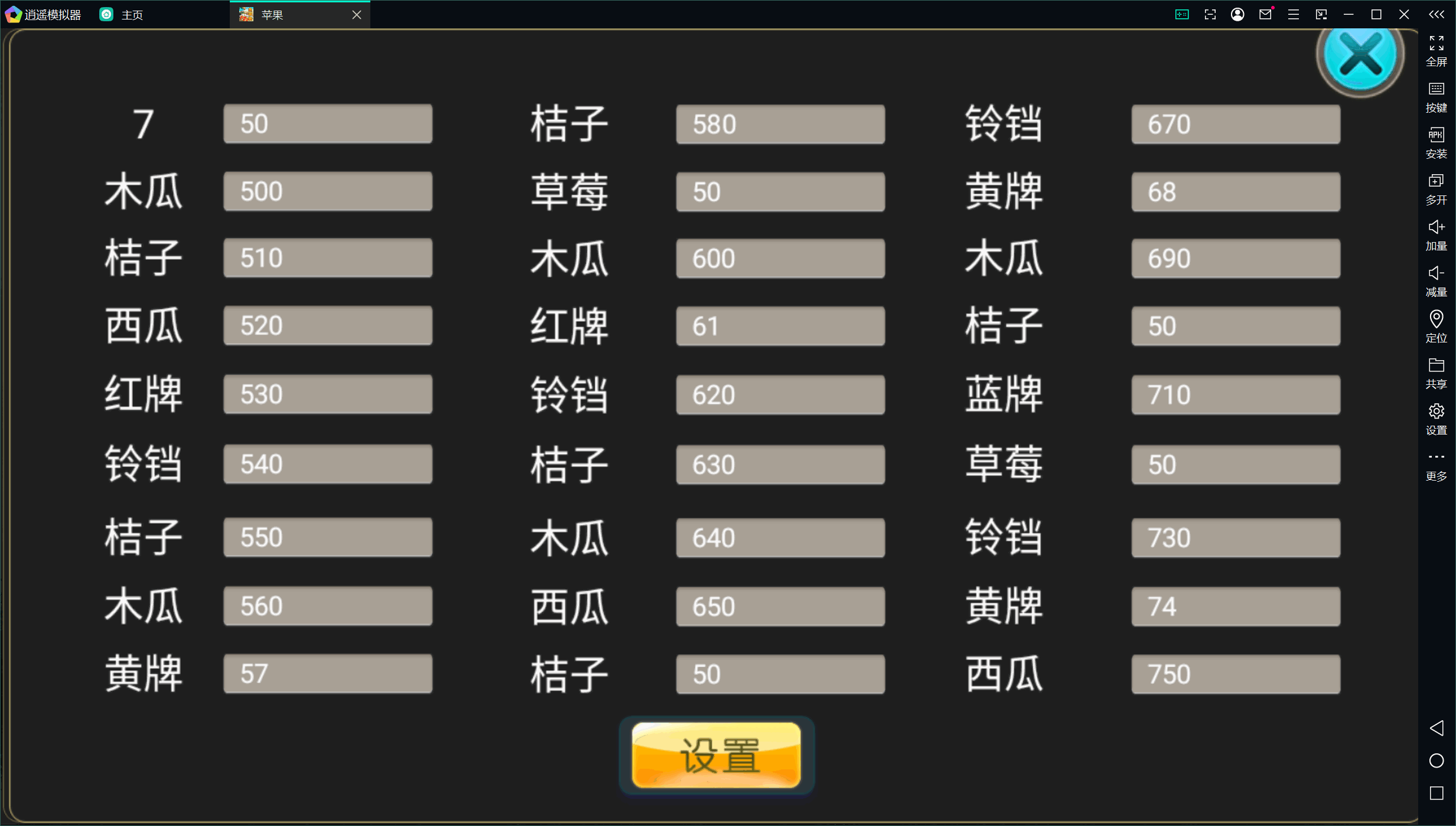Open the mail notification icon
The width and height of the screenshot is (1456, 826).
tap(1265, 14)
